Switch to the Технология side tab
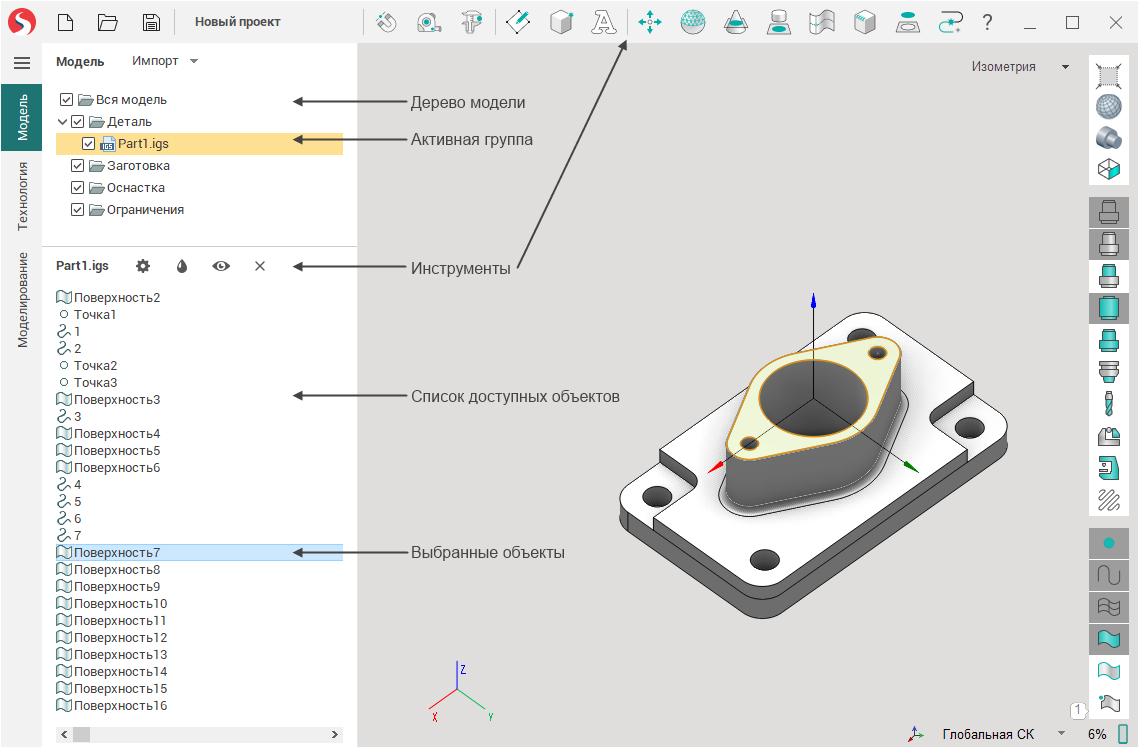The height and width of the screenshot is (748, 1139). point(22,197)
